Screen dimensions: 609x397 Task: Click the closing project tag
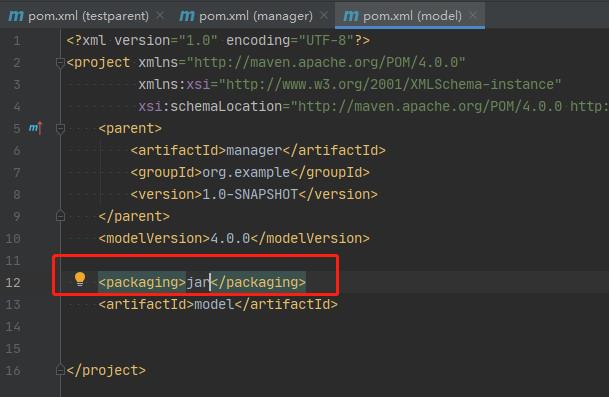(106, 370)
